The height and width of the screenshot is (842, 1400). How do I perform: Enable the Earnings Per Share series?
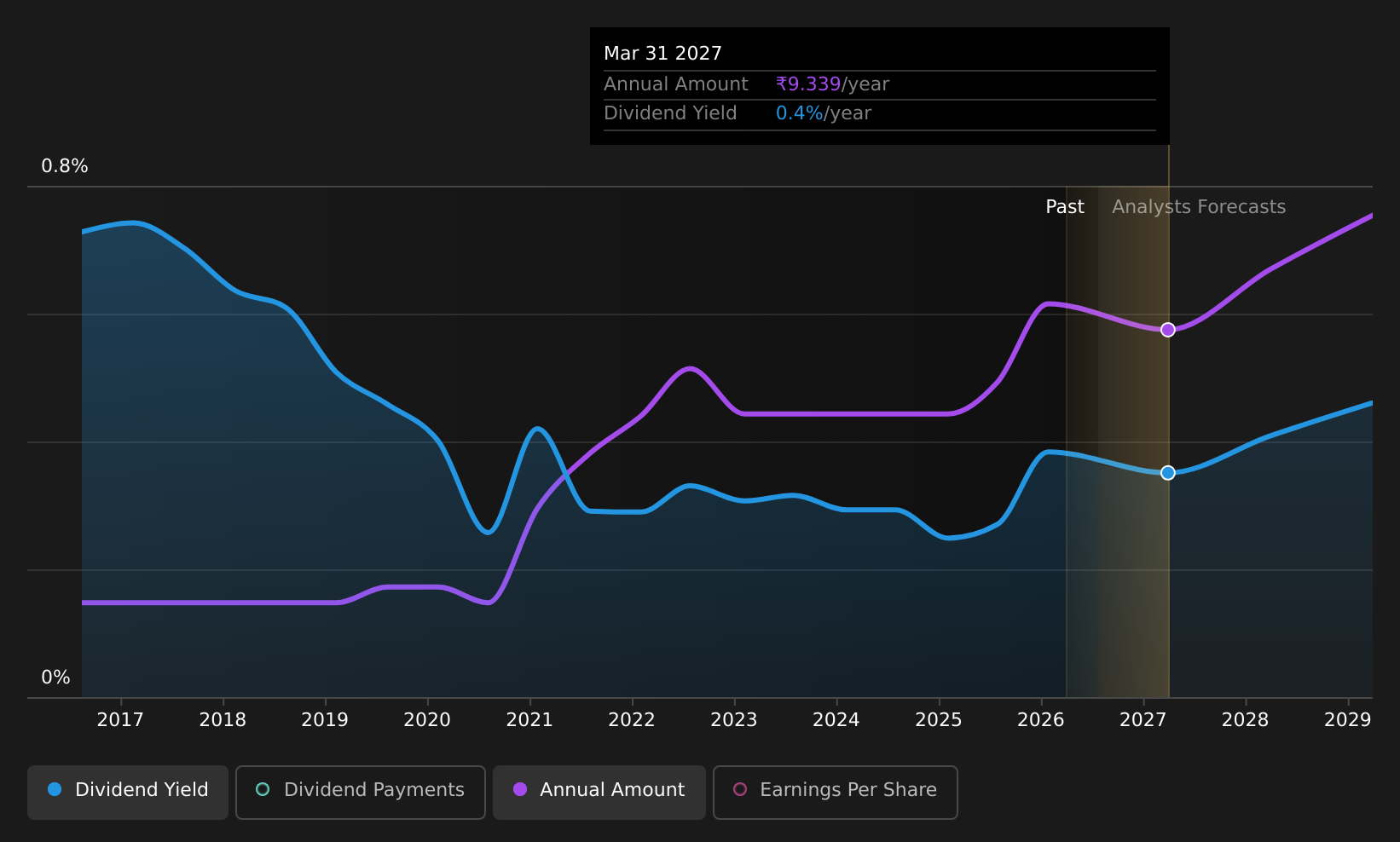[x=836, y=792]
